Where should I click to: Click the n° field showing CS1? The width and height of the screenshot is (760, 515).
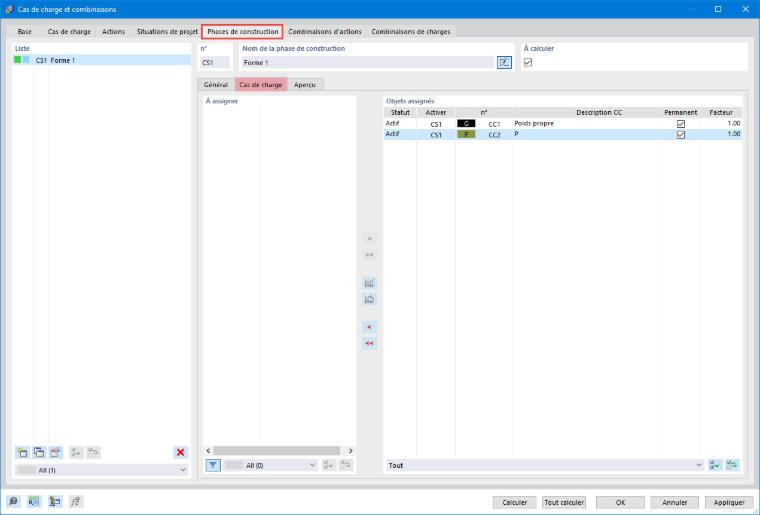pos(215,62)
